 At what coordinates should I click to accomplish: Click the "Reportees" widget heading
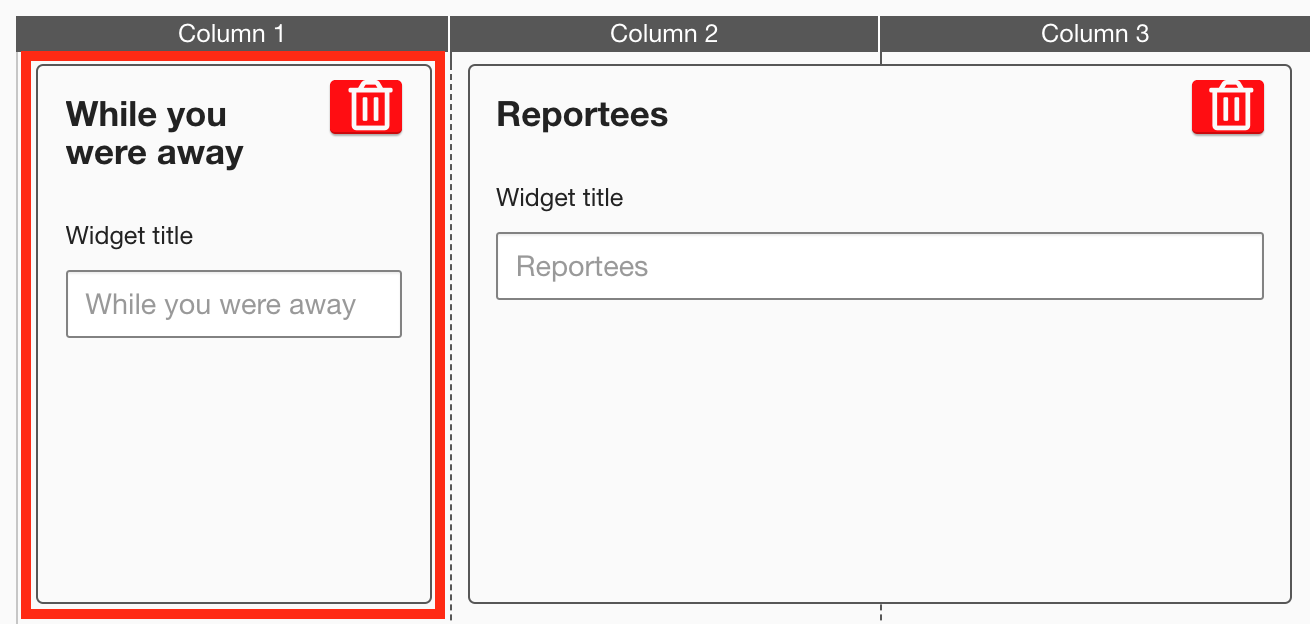(x=582, y=115)
